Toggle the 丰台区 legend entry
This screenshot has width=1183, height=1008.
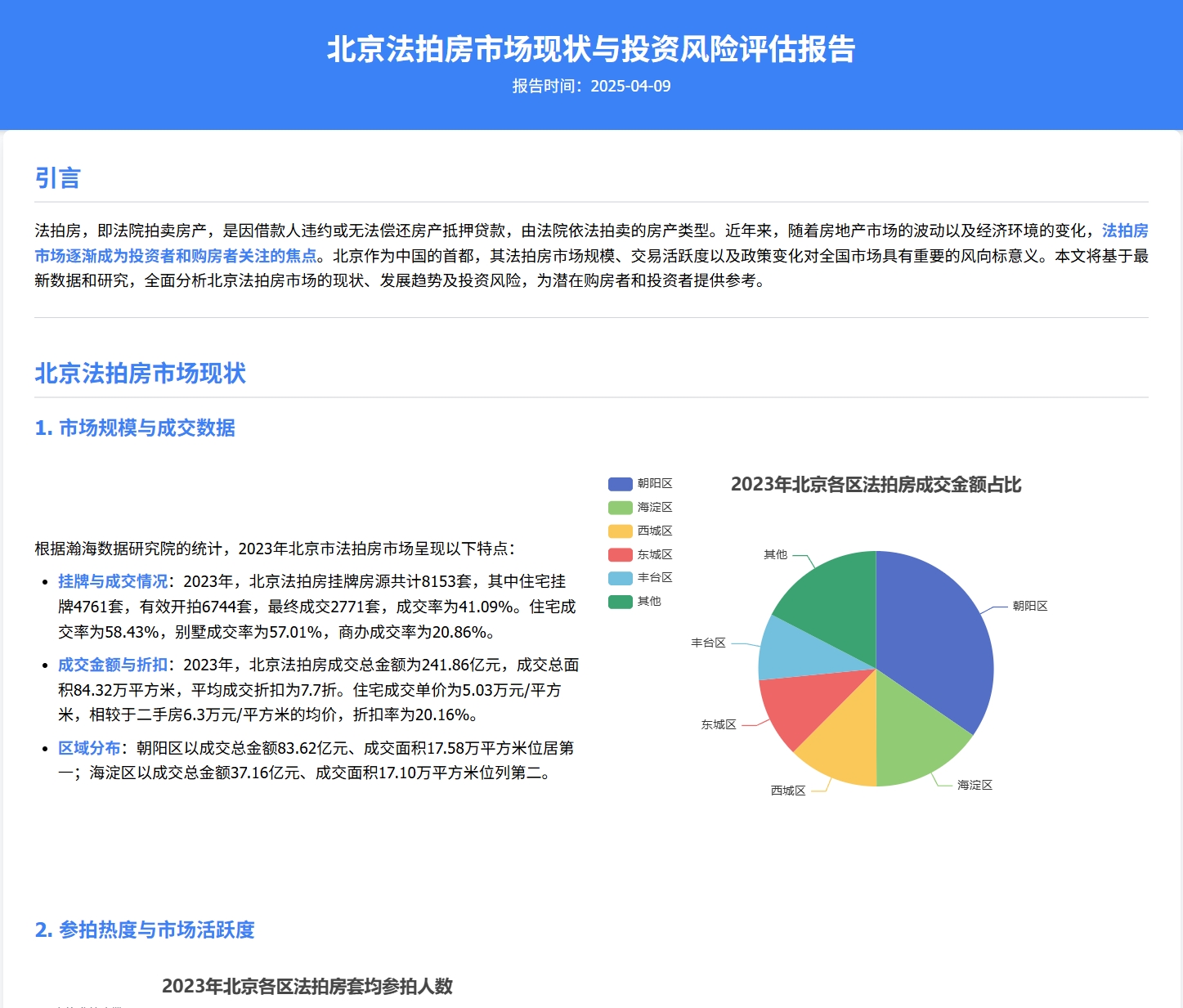pos(640,578)
